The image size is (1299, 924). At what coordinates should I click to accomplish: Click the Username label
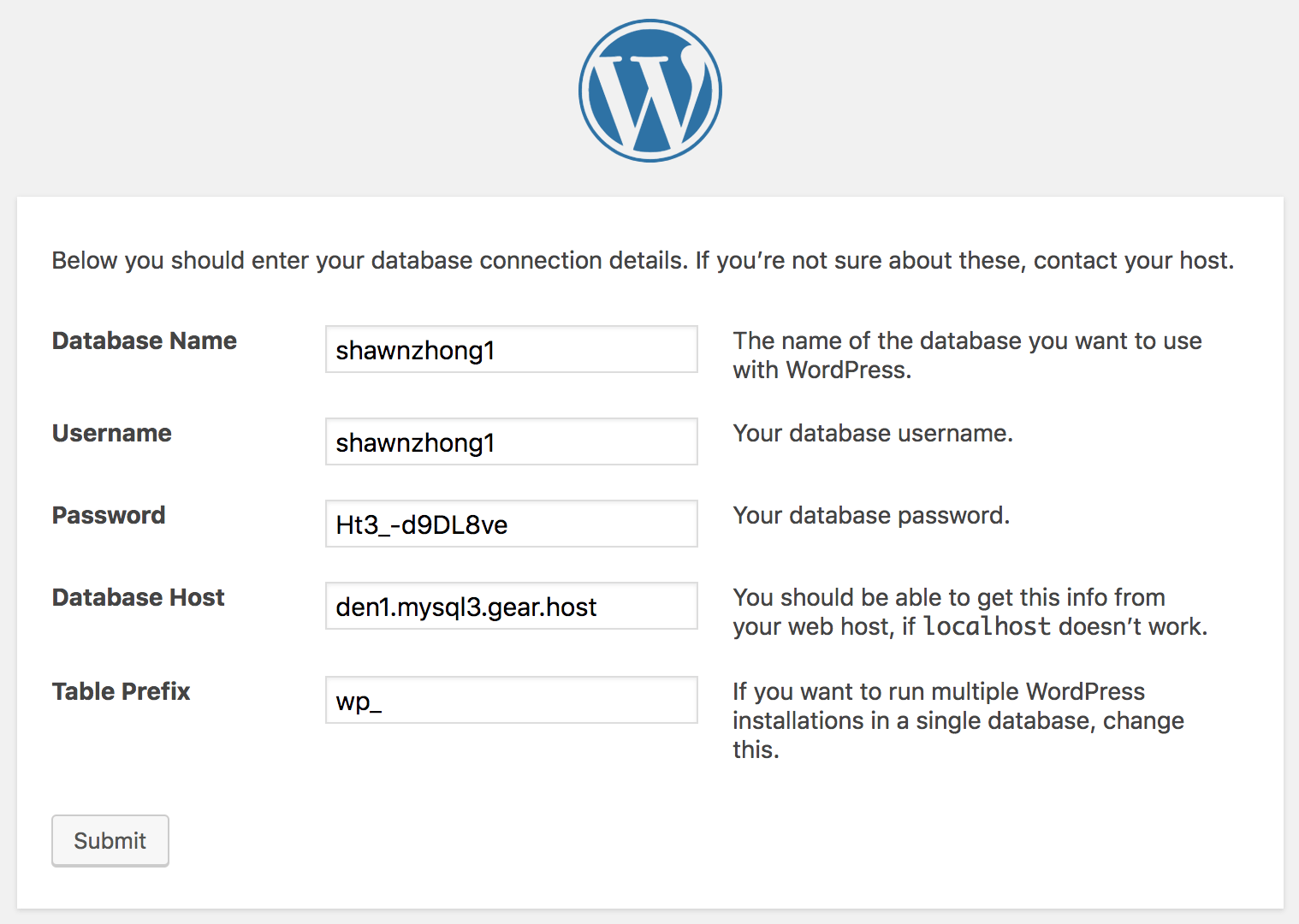click(112, 433)
